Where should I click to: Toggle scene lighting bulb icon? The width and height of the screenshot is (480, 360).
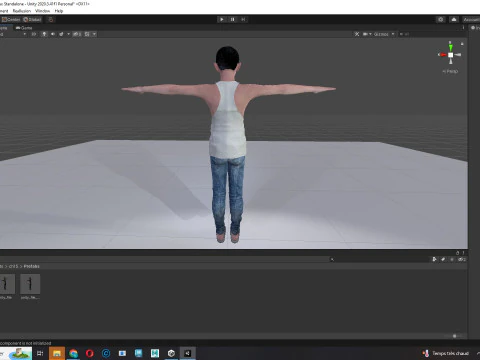[x=44, y=34]
